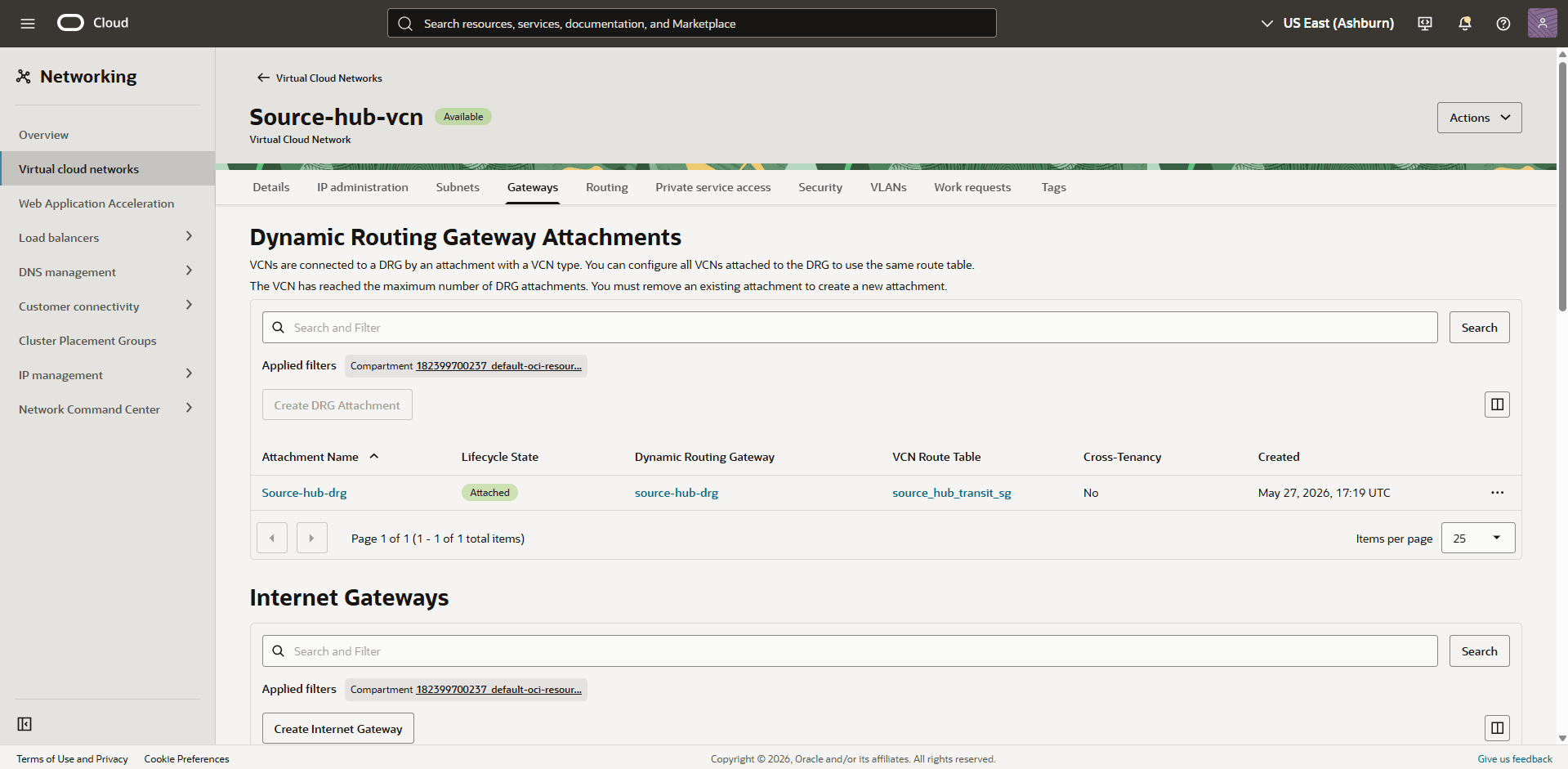Open the Tags tab

coord(1053,187)
